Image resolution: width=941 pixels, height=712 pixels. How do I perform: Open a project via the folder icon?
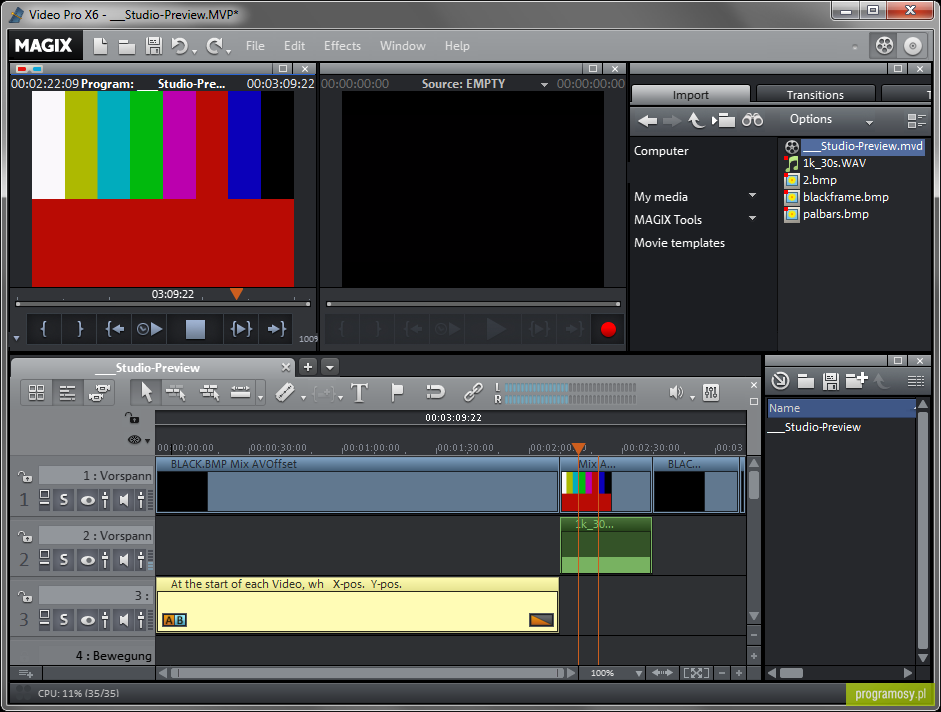point(127,46)
